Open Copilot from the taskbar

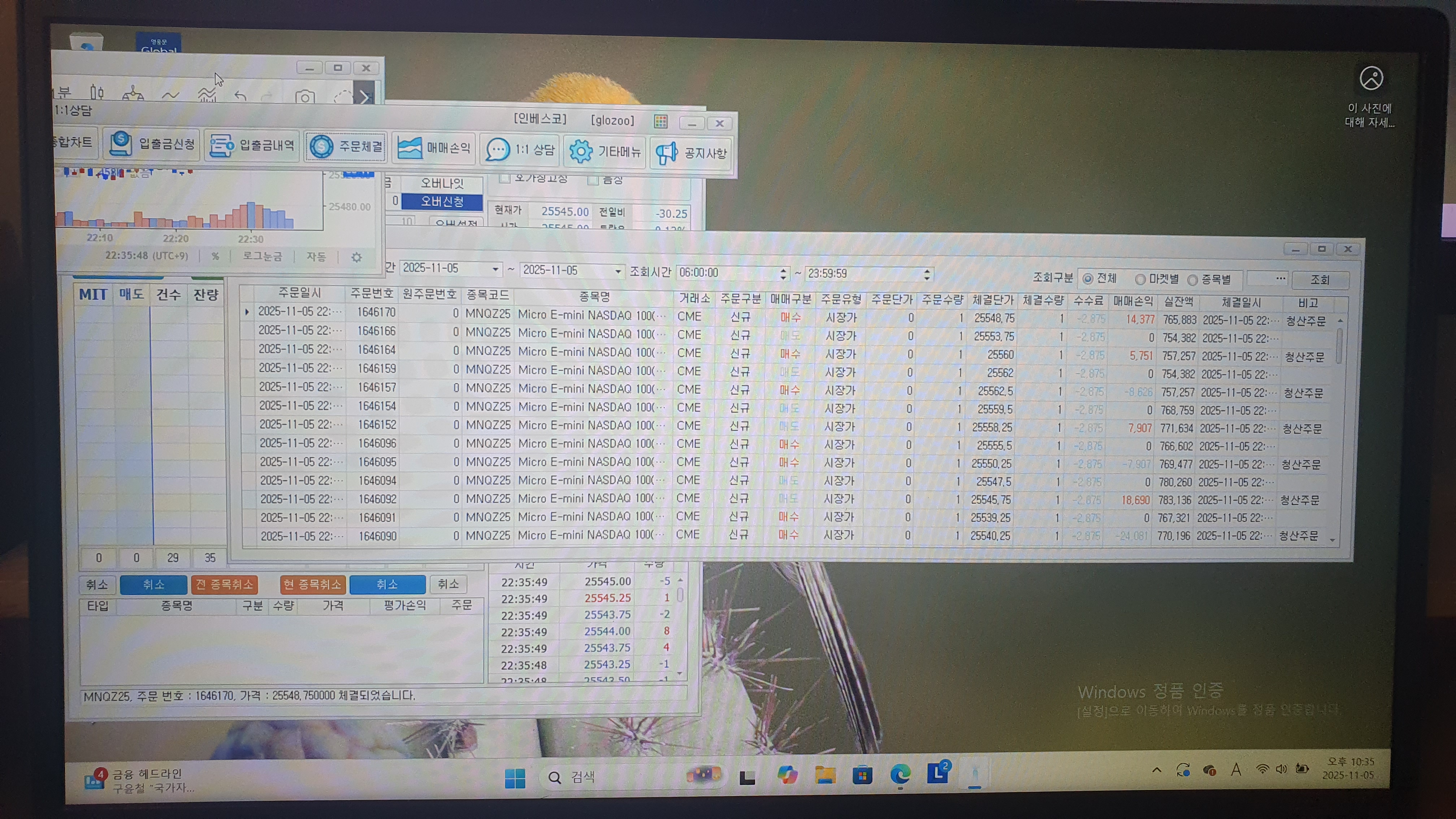tap(787, 775)
